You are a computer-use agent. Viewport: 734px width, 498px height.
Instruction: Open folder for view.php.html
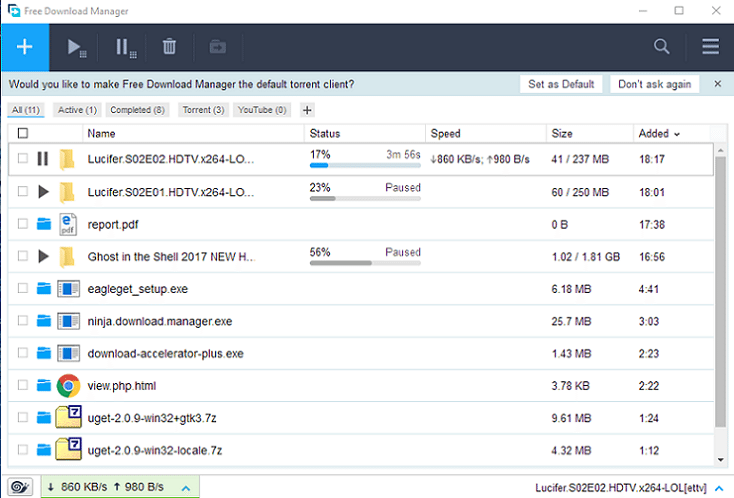tap(44, 385)
